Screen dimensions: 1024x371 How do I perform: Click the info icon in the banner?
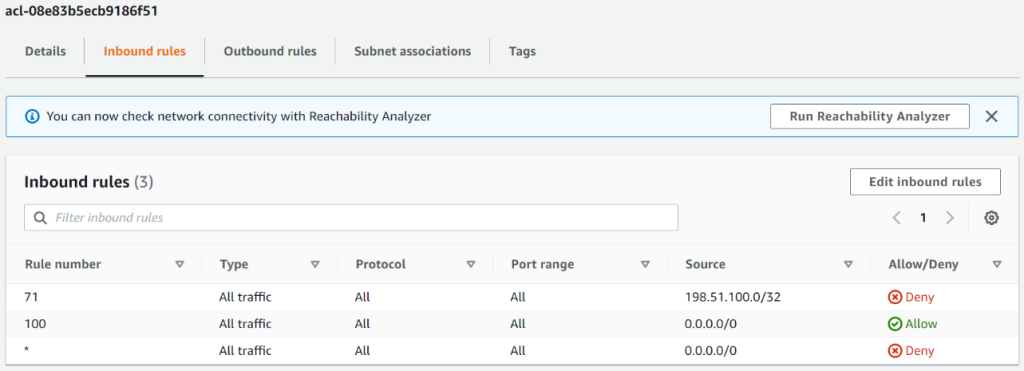click(32, 116)
